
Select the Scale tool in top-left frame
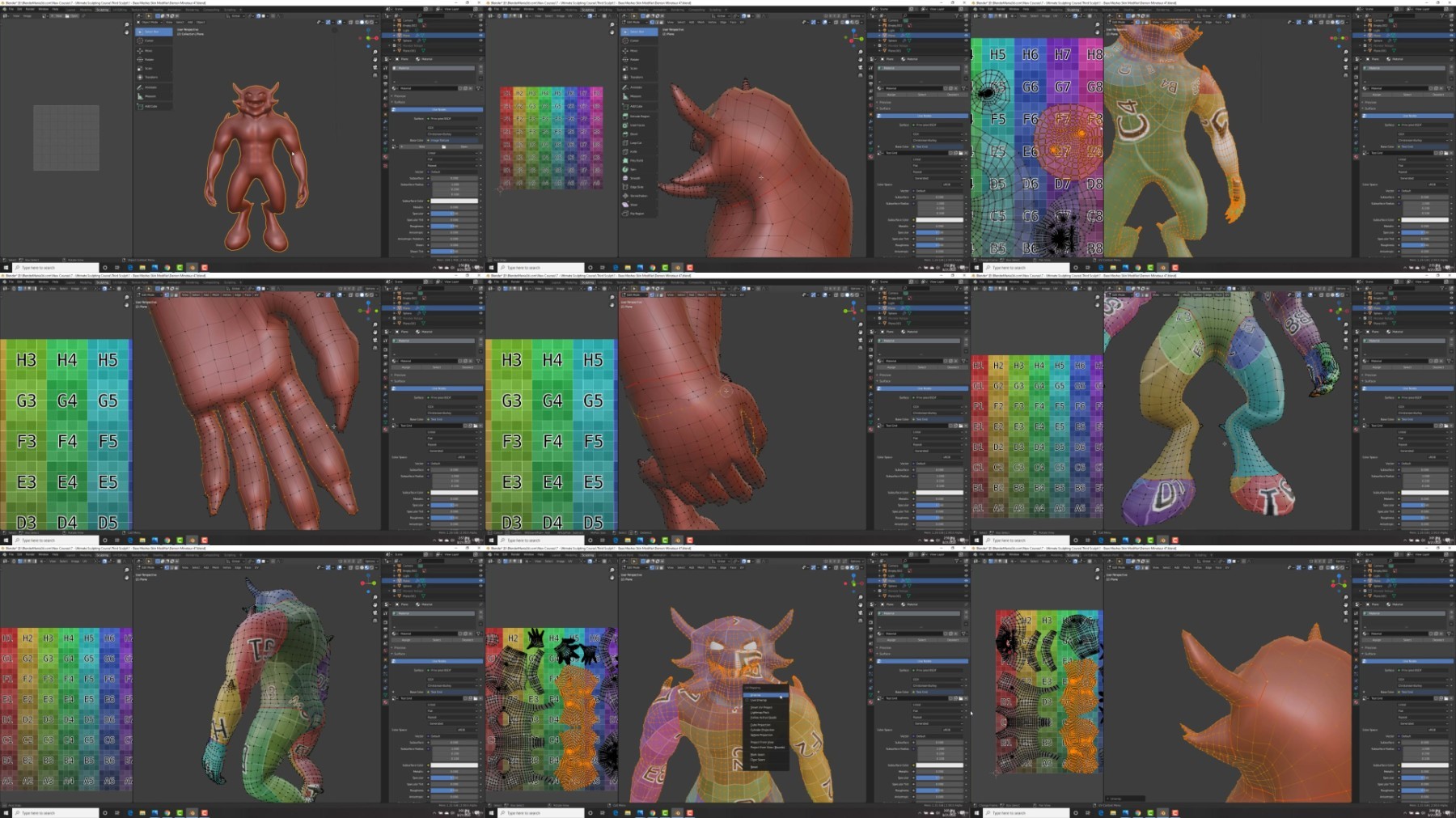click(x=154, y=68)
